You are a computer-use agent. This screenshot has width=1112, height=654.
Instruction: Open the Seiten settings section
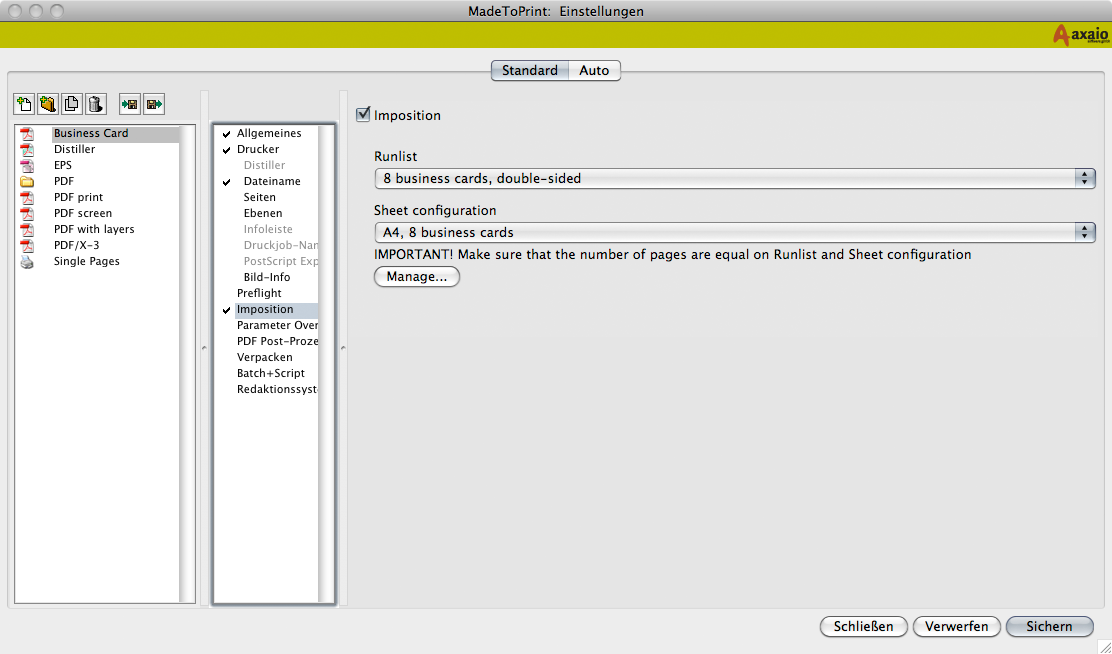click(260, 197)
